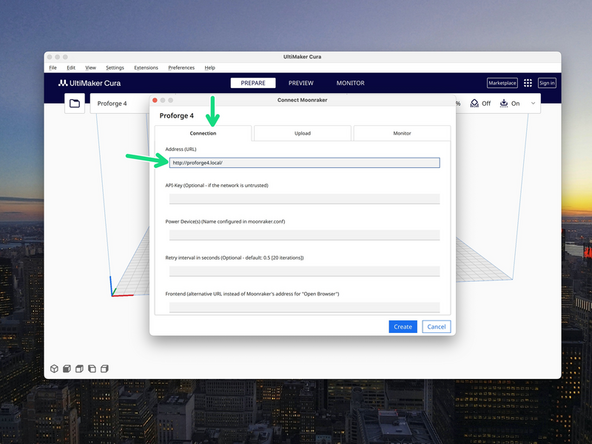Open the Edit menu
Viewport: 592px width, 444px height.
pos(71,68)
